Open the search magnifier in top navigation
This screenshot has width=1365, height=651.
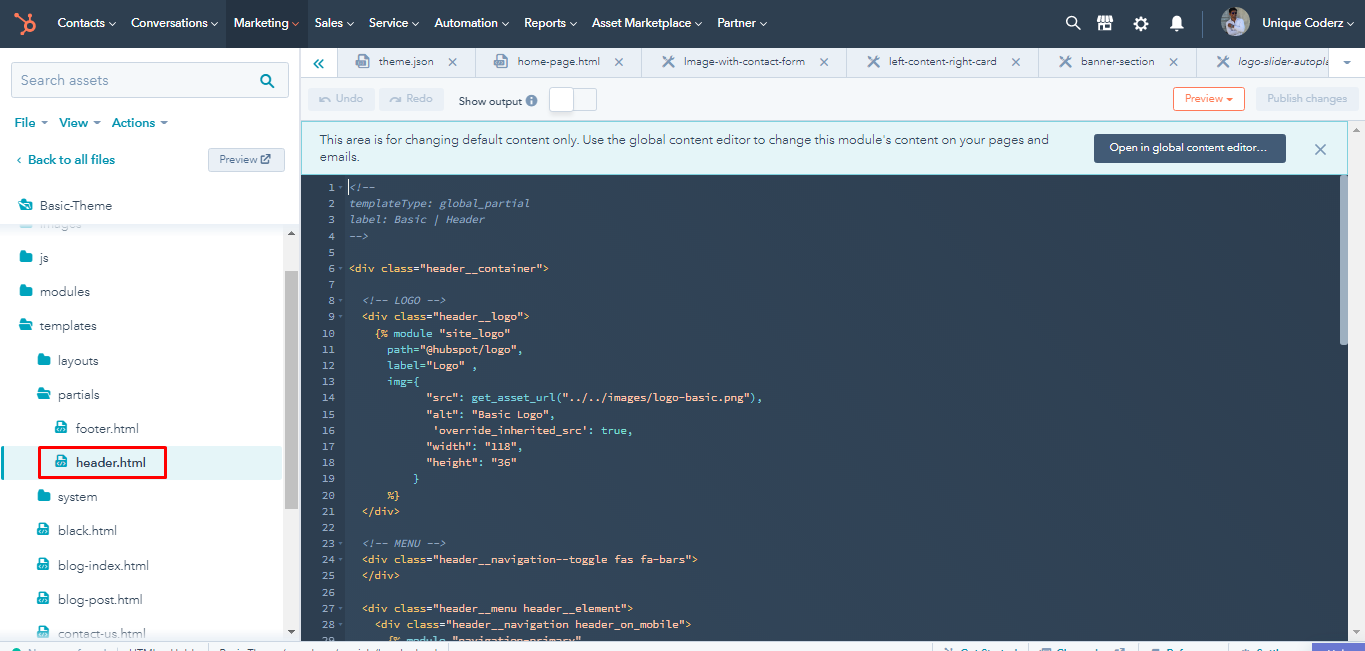point(1073,23)
